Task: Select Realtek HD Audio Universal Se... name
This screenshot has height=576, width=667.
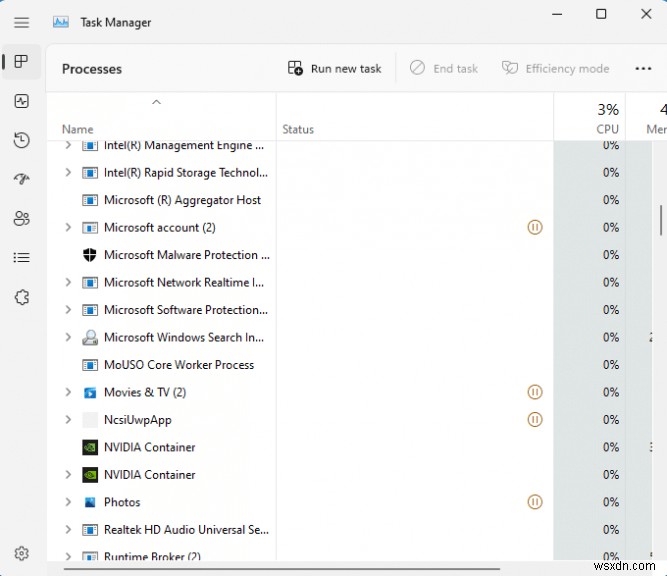Action: click(x=186, y=530)
